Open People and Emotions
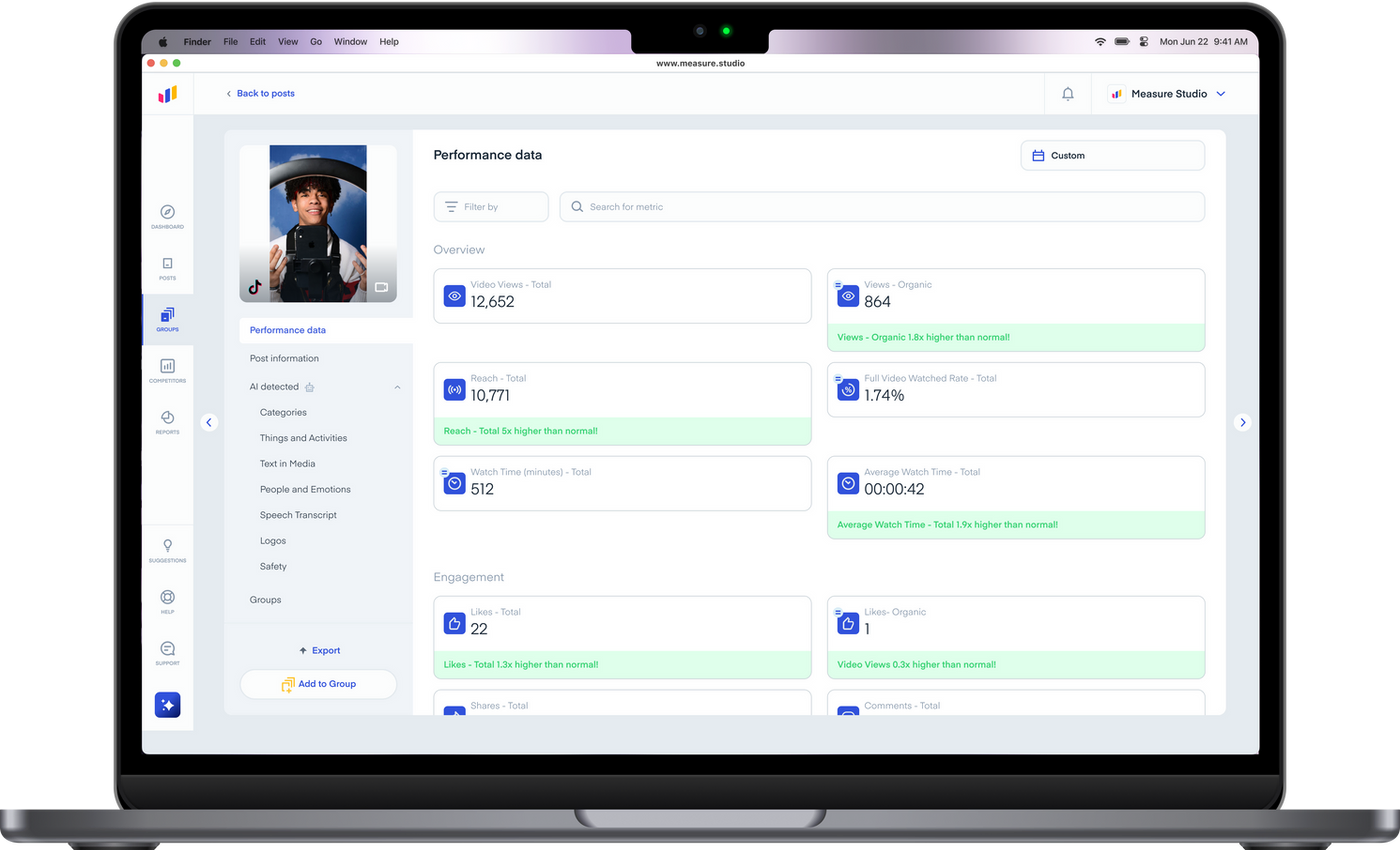Image resolution: width=1400 pixels, height=850 pixels. coord(305,490)
